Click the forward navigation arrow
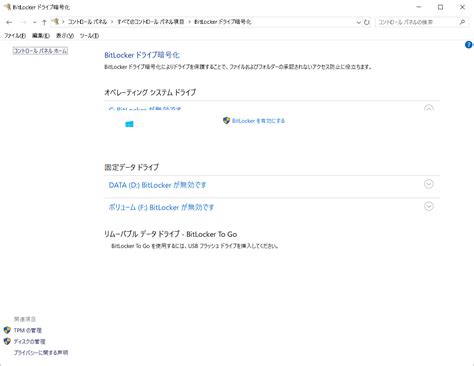This screenshot has height=366, width=474. click(23, 22)
